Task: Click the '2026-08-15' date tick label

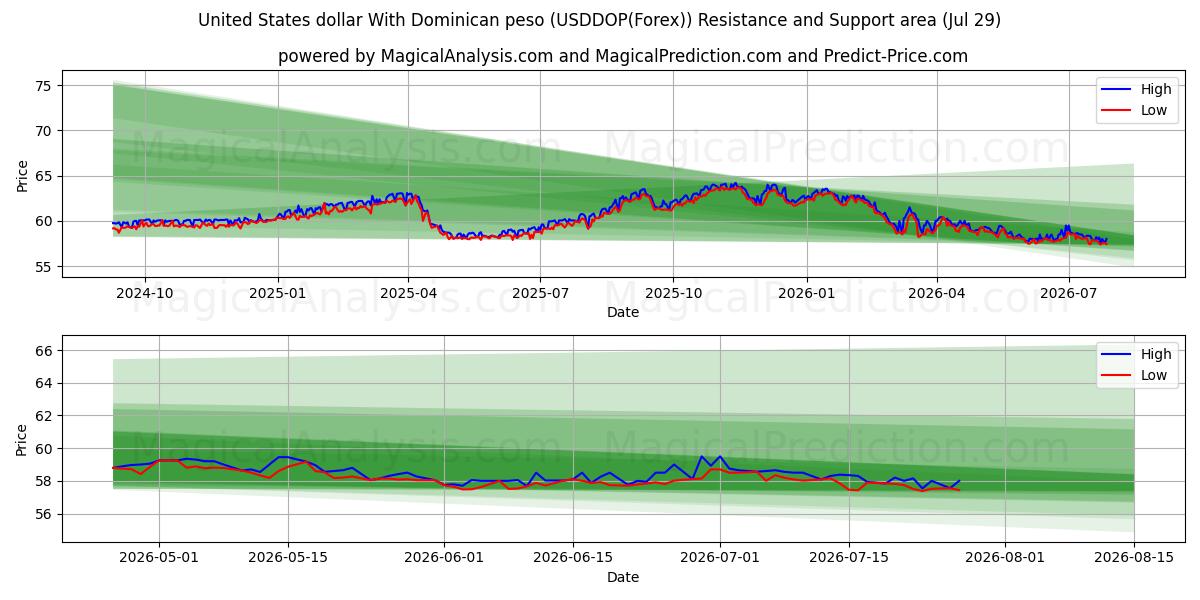Action: pyautogui.click(x=1134, y=559)
